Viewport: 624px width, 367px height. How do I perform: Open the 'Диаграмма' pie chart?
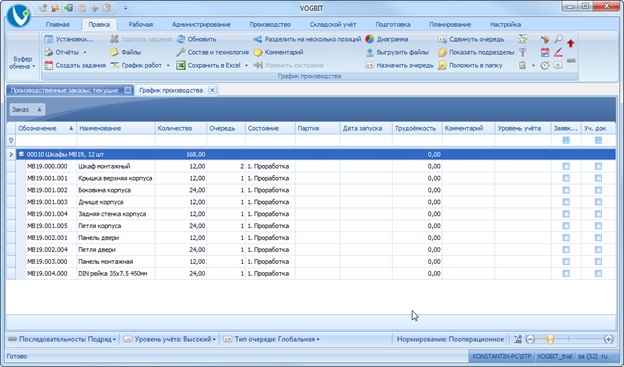point(386,39)
